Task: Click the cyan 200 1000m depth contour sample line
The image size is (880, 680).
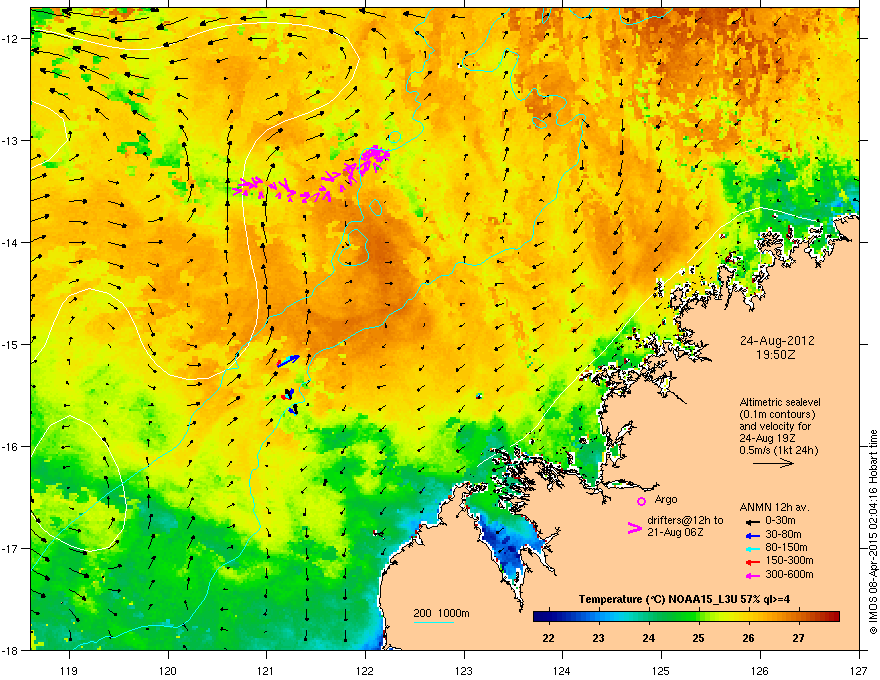Action: tap(433, 622)
